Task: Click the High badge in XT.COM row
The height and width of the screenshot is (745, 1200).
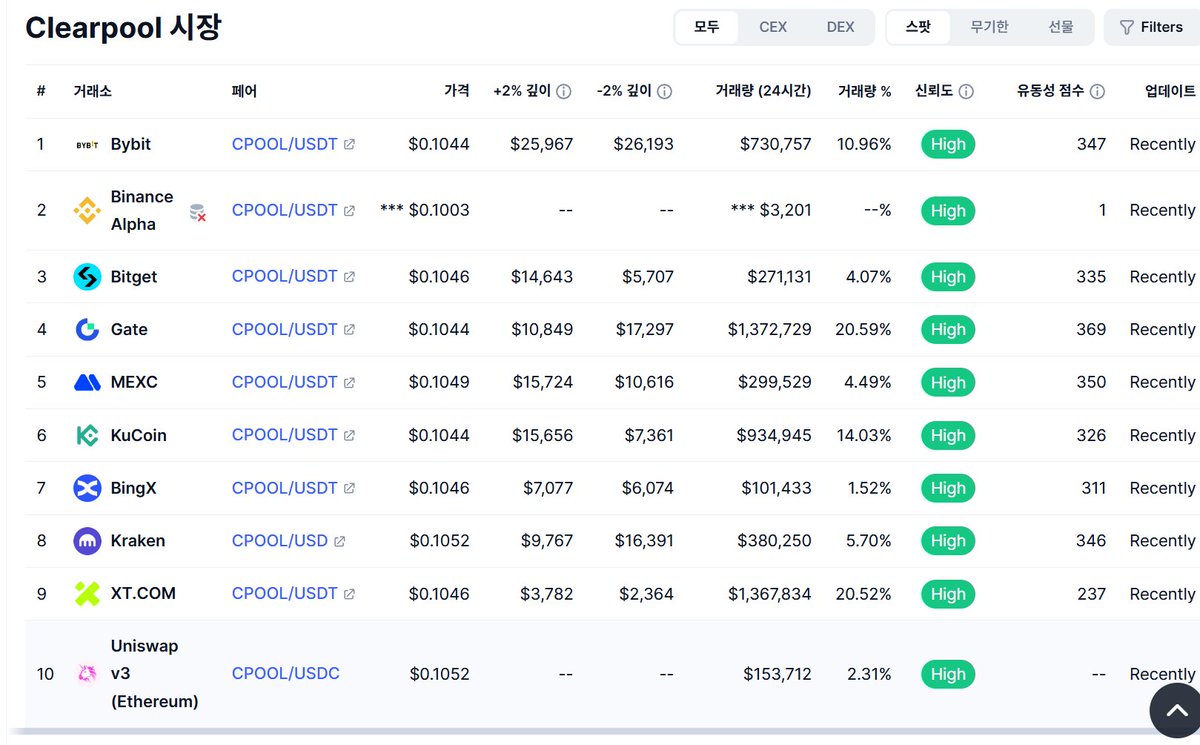Action: (948, 594)
